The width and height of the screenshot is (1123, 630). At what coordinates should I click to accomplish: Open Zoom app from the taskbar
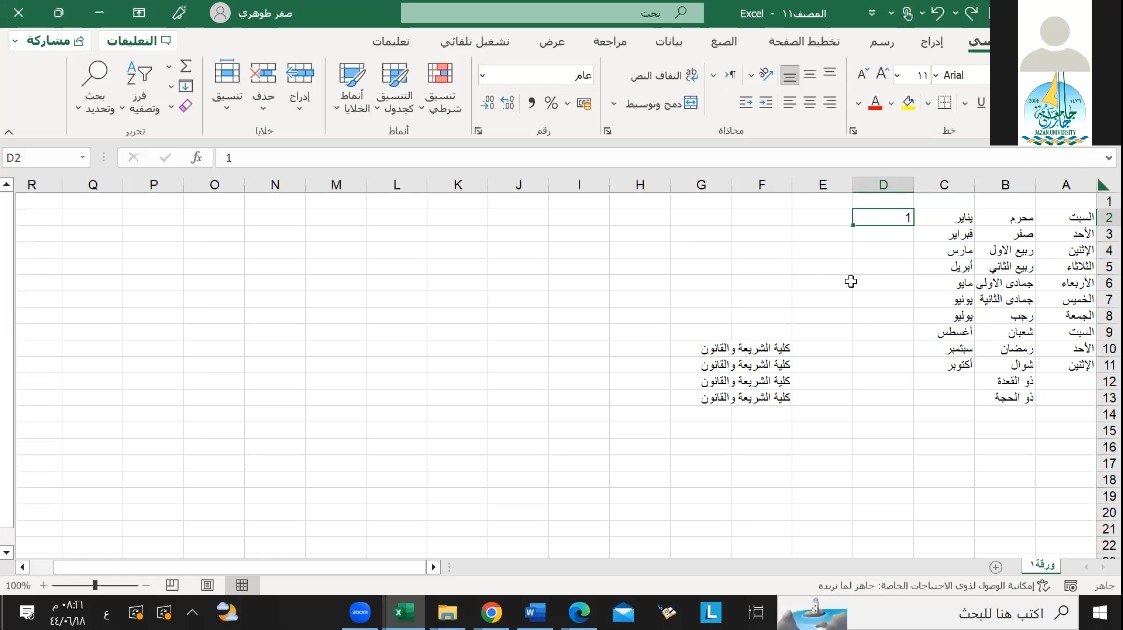click(360, 612)
